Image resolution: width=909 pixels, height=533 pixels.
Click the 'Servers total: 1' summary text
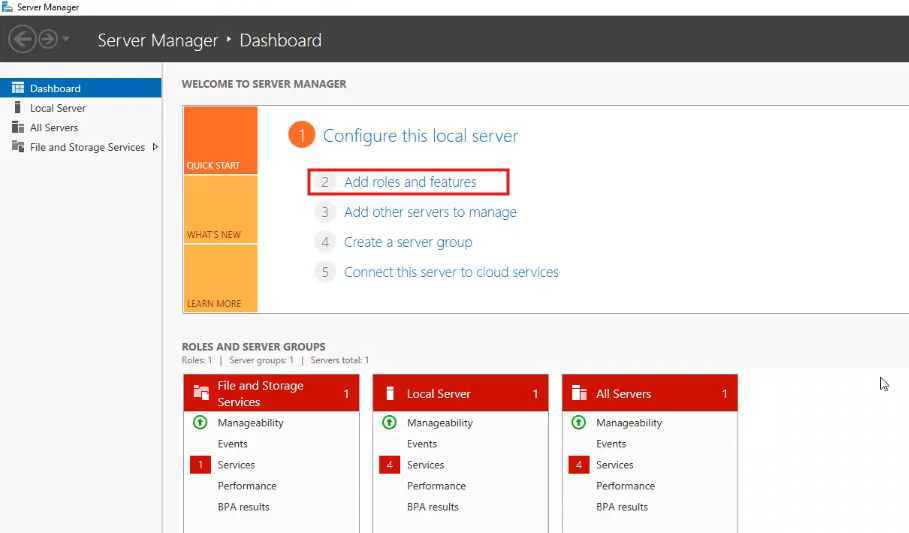340,360
